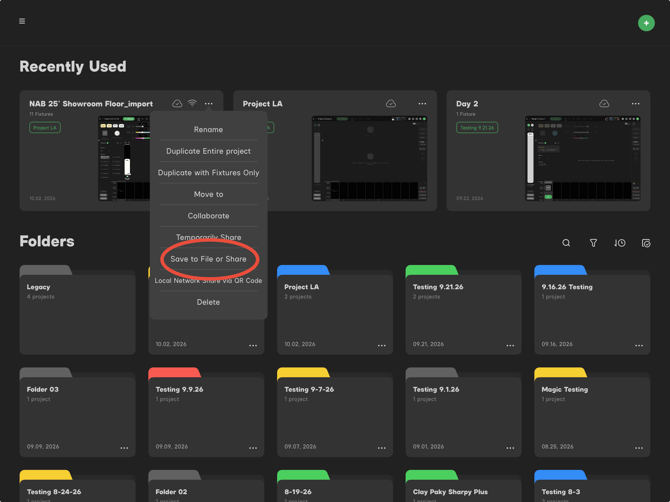
Task: Open NAB 25' Showroom project thumbnail
Action: pyautogui.click(x=124, y=158)
